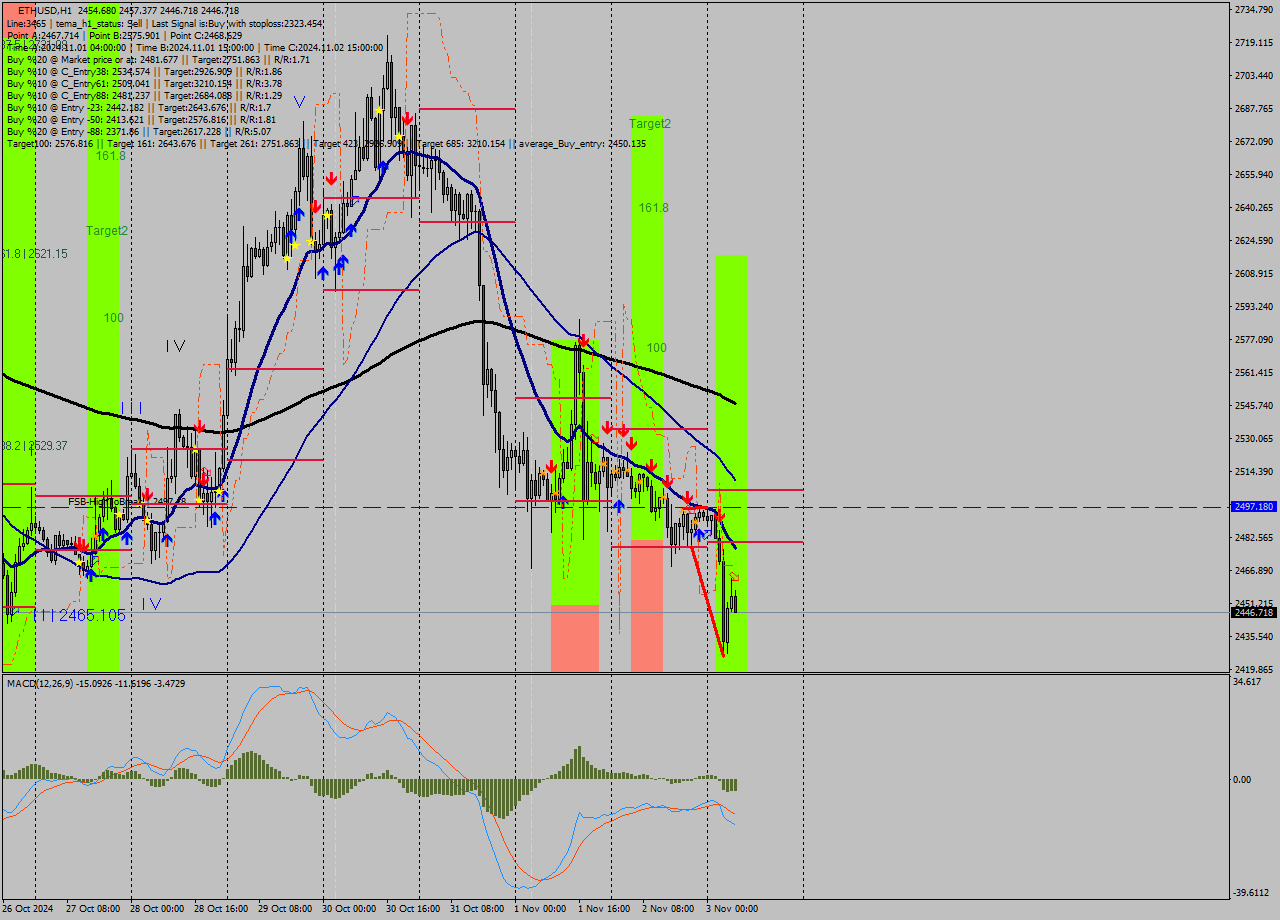Select the 'IV' wave label near 2465.105
Viewport: 1280px width, 920px height.
(150, 602)
